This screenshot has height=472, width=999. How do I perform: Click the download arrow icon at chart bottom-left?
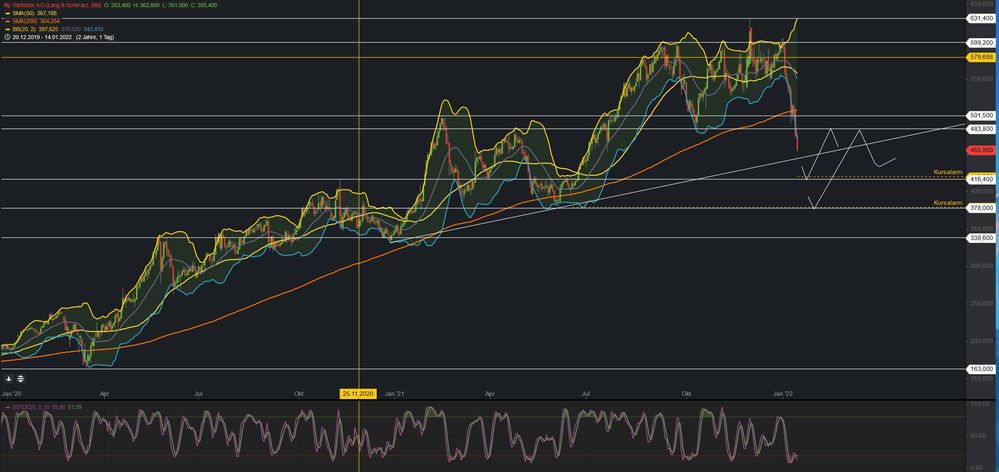click(7, 379)
